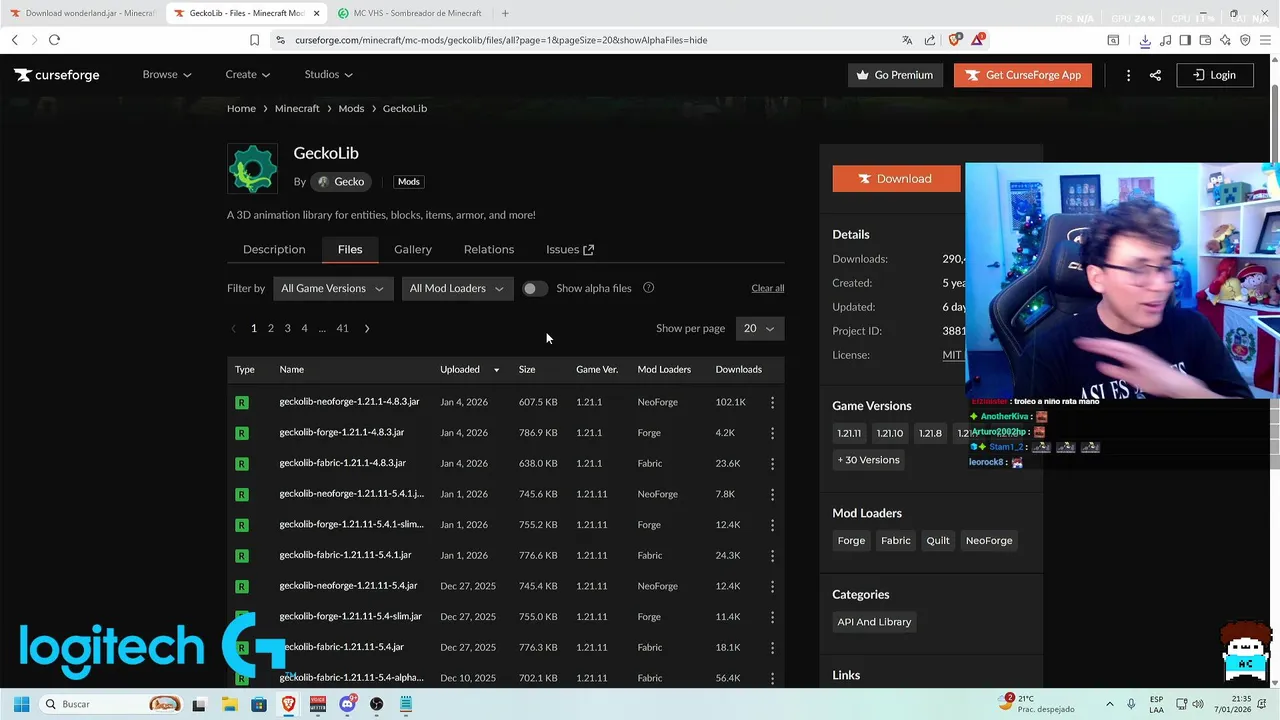
Task: Click the translate icon in the address bar
Action: (x=907, y=40)
